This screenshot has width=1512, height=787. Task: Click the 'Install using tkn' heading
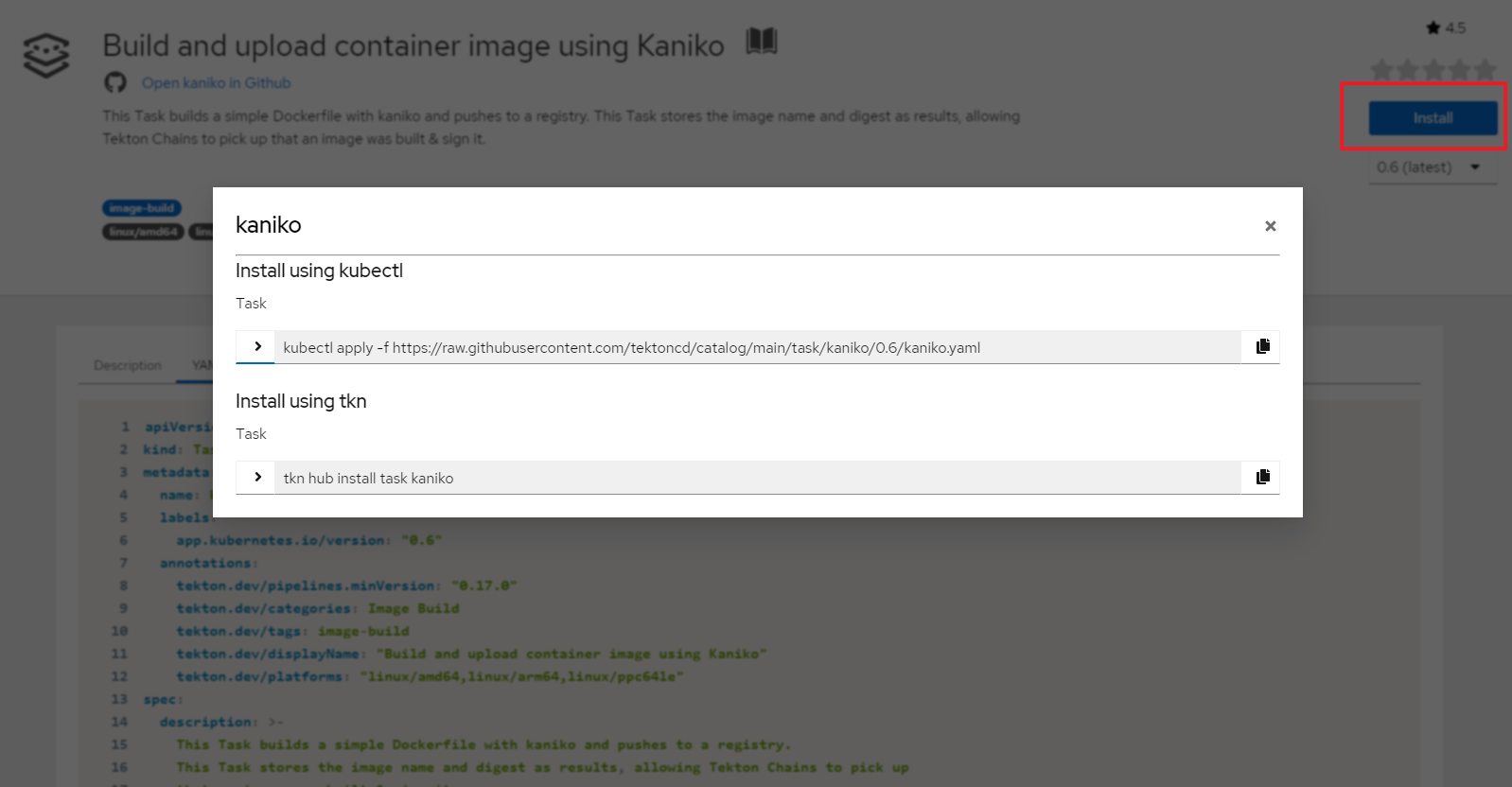click(x=301, y=401)
